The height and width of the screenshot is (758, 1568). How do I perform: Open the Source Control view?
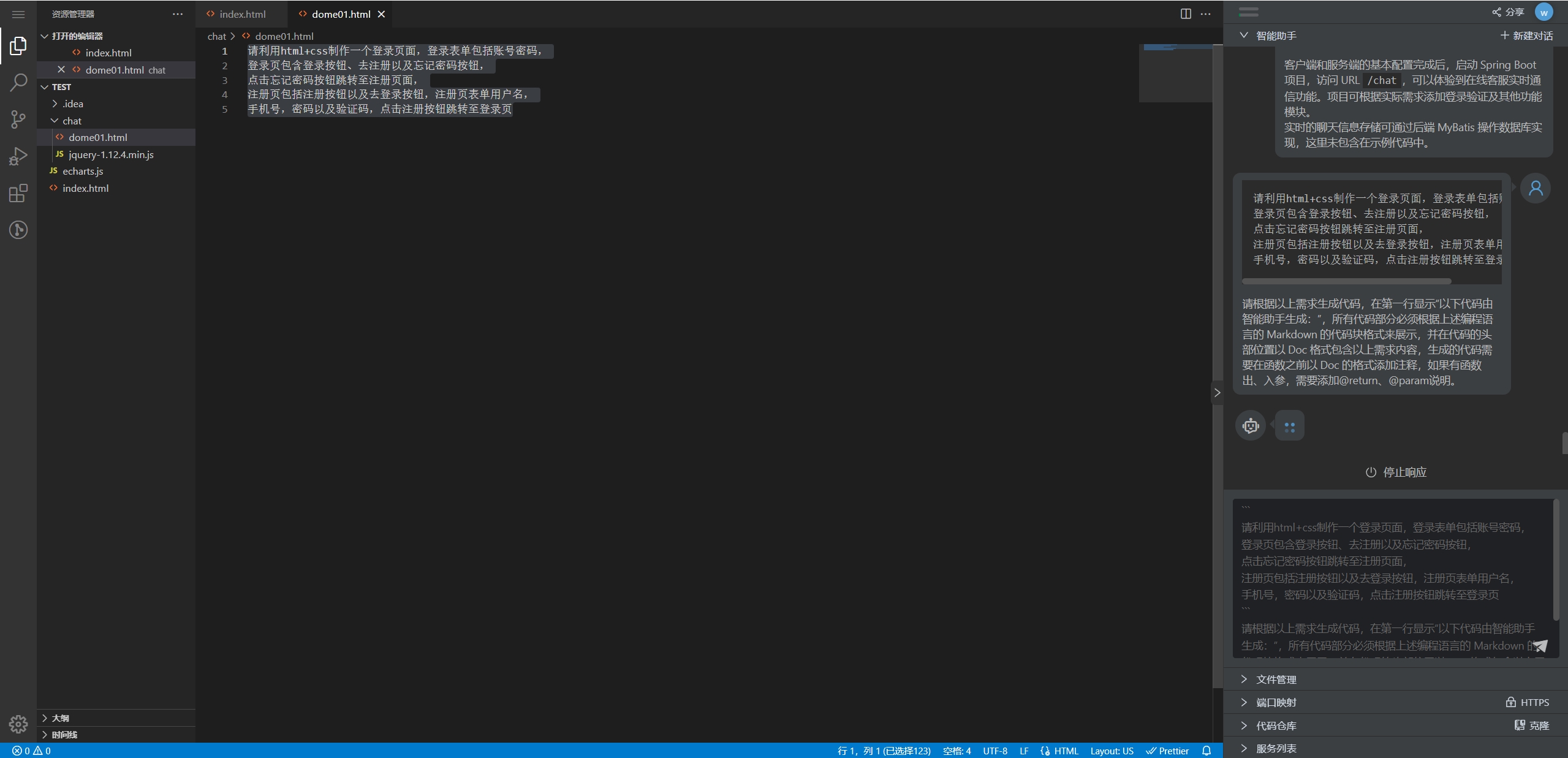[x=18, y=119]
